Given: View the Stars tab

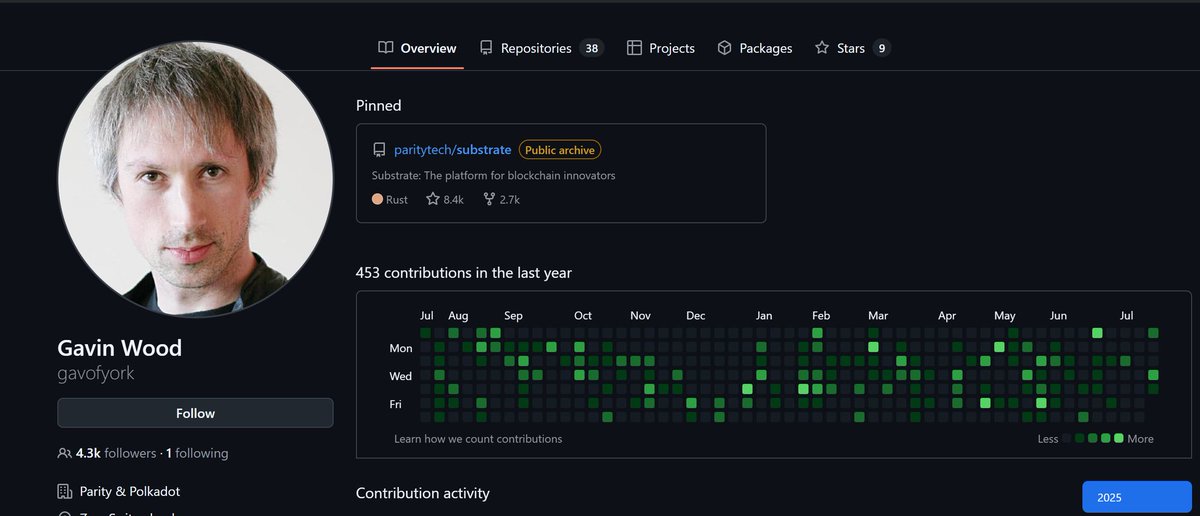Looking at the screenshot, I should [852, 48].
